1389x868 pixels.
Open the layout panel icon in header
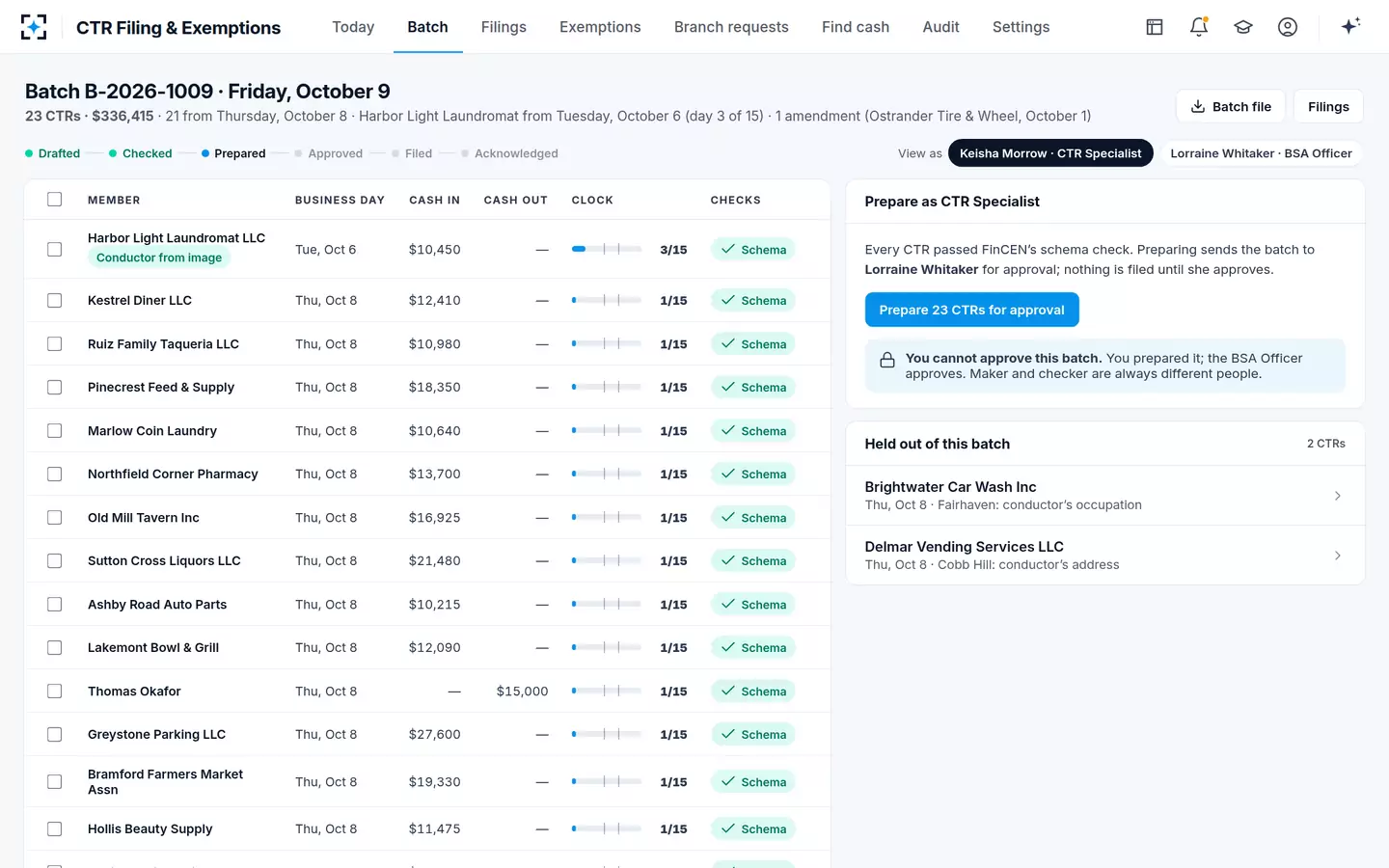point(1154,27)
